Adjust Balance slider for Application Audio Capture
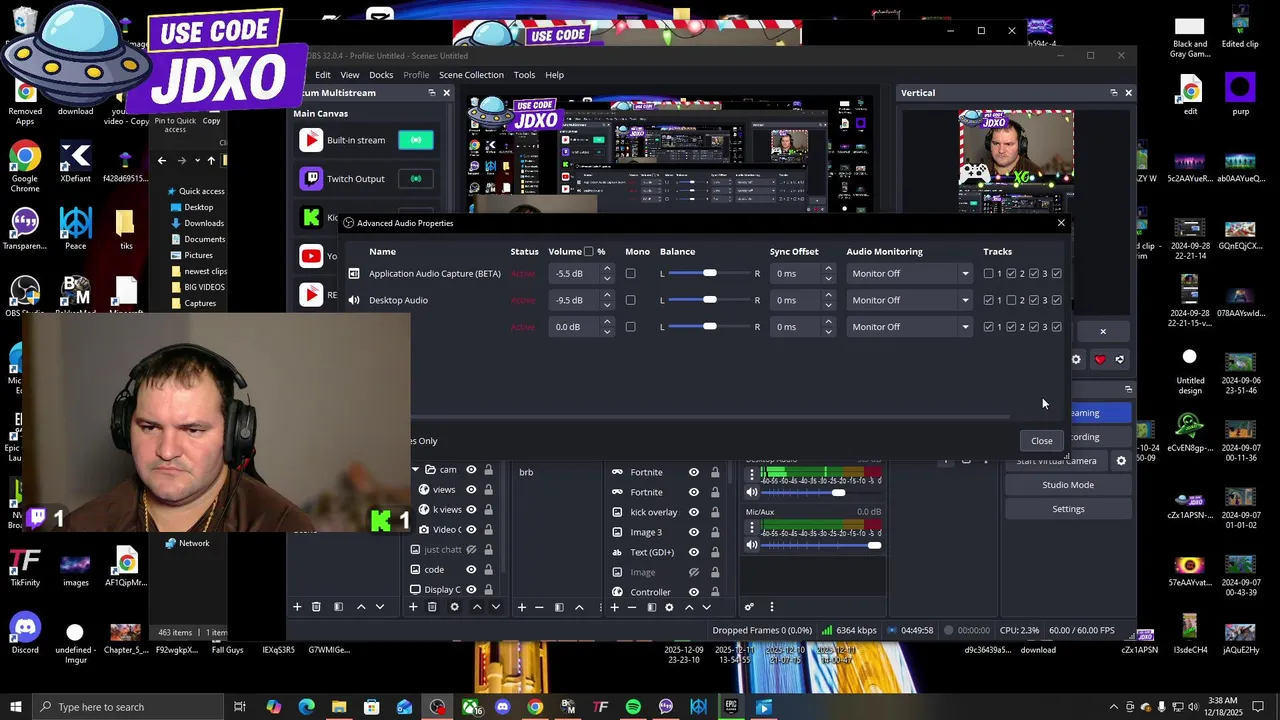This screenshot has width=1280, height=720. click(709, 274)
